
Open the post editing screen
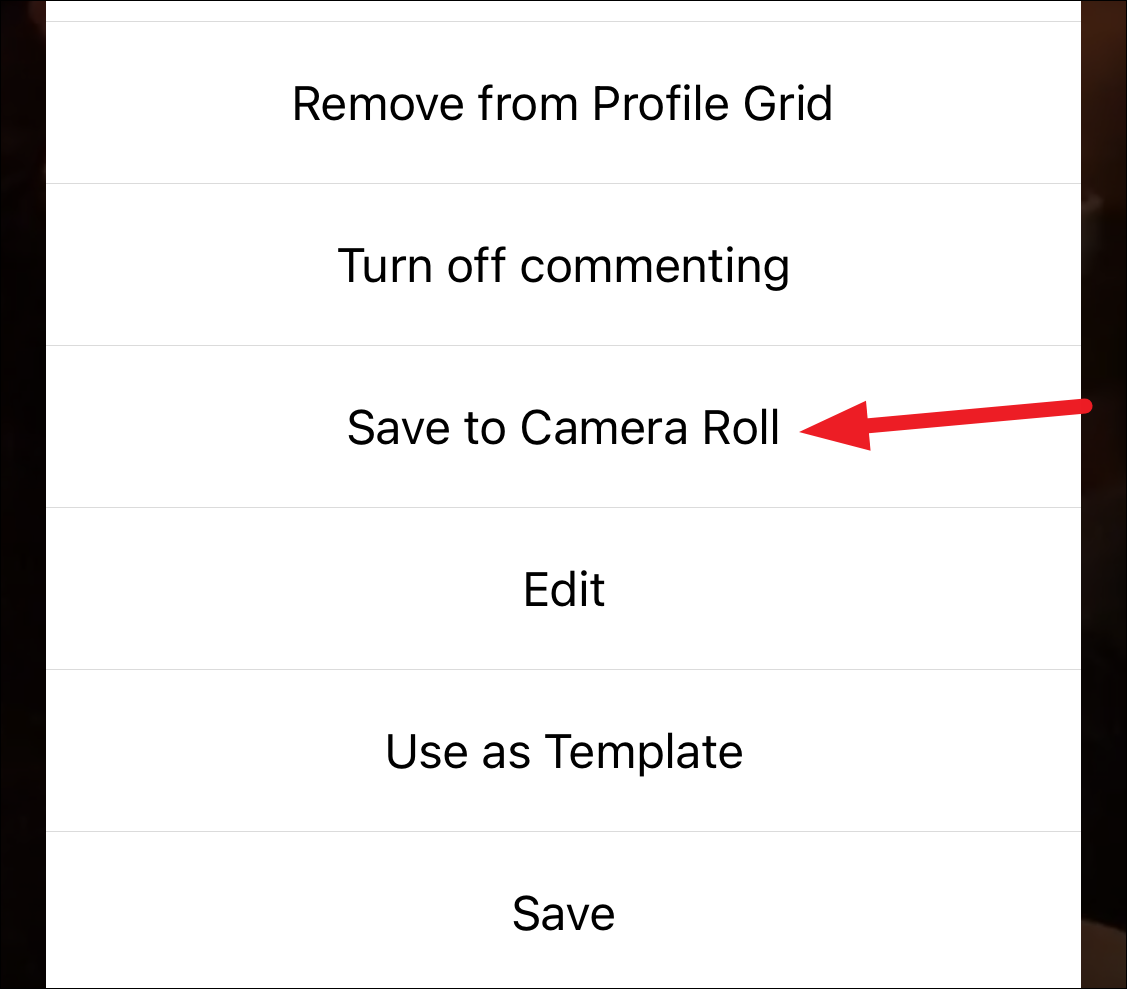563,589
